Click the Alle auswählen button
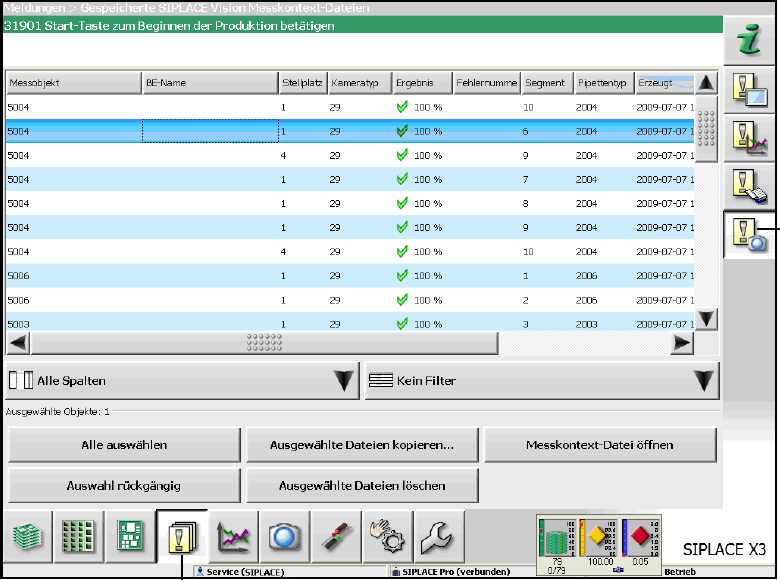This screenshot has width=780, height=580. coord(124,445)
